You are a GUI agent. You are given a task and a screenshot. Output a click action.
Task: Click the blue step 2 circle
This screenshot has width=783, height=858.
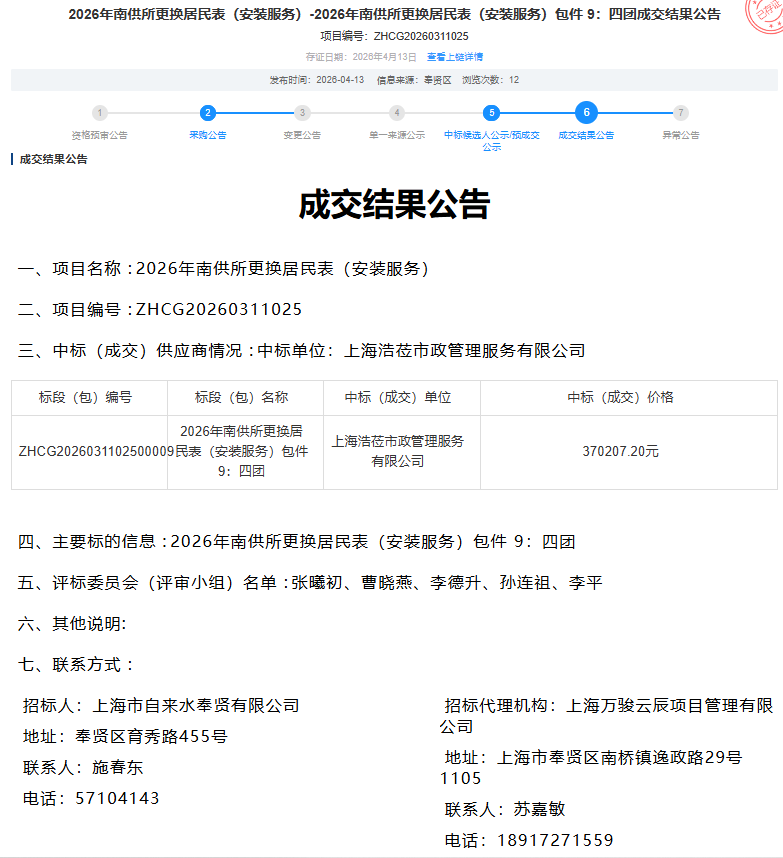[x=207, y=113]
